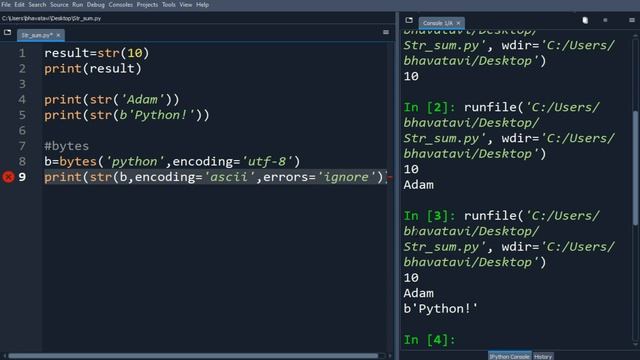The height and width of the screenshot is (360, 640).
Task: Click line number 4 in the gutter
Action: tap(22, 100)
